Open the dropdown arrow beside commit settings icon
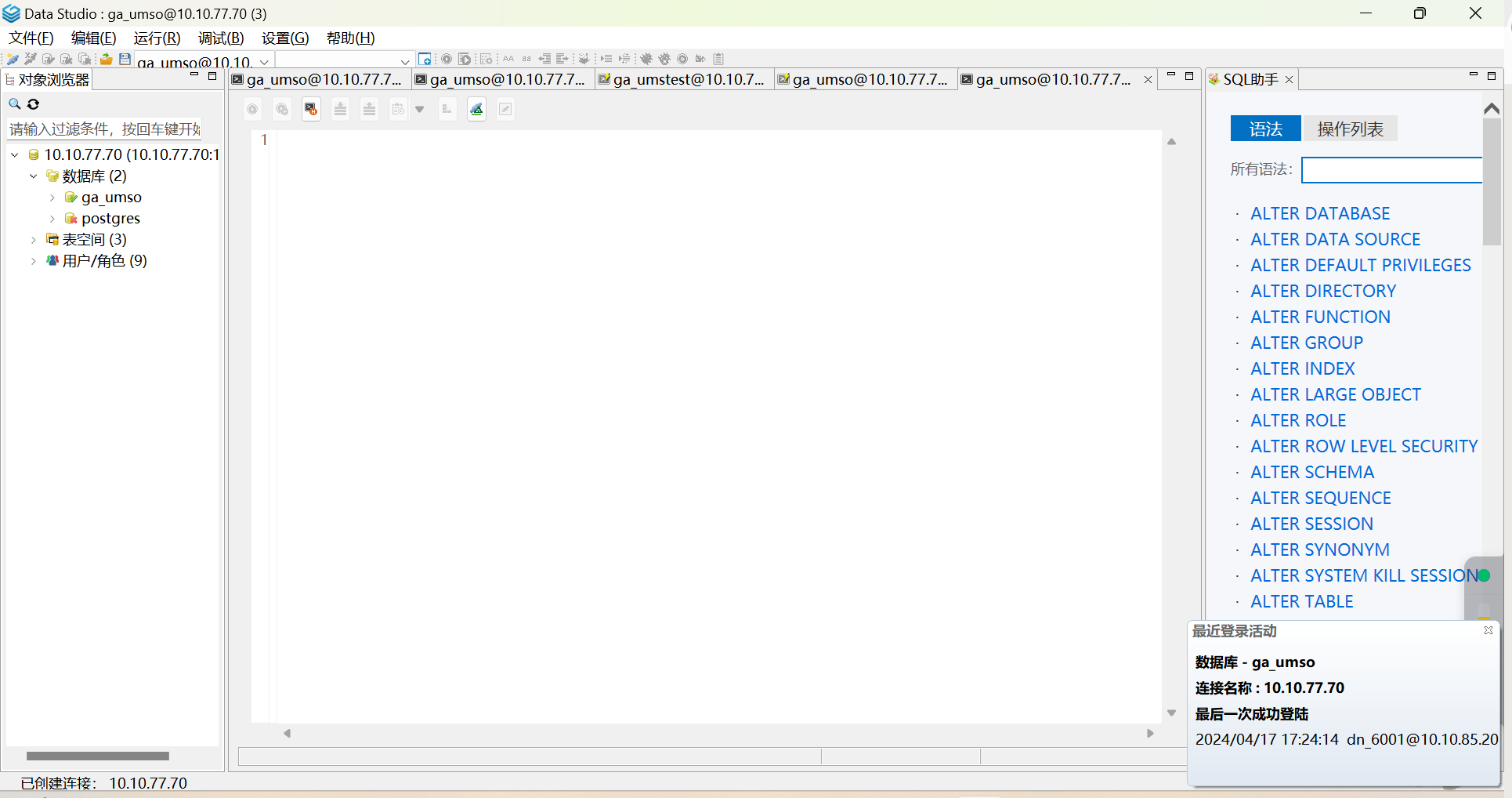Viewport: 1512px width, 798px height. 420,109
